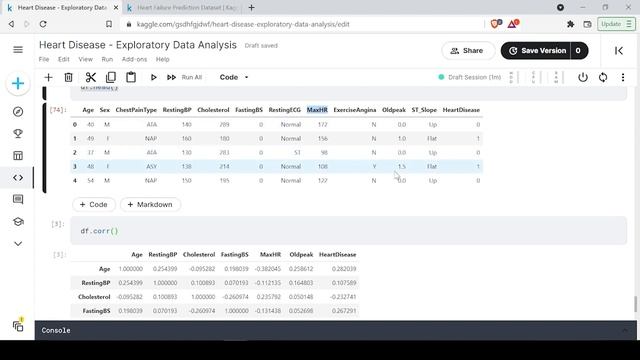Open the Datasets table icon
The height and width of the screenshot is (360, 640).
18,156
